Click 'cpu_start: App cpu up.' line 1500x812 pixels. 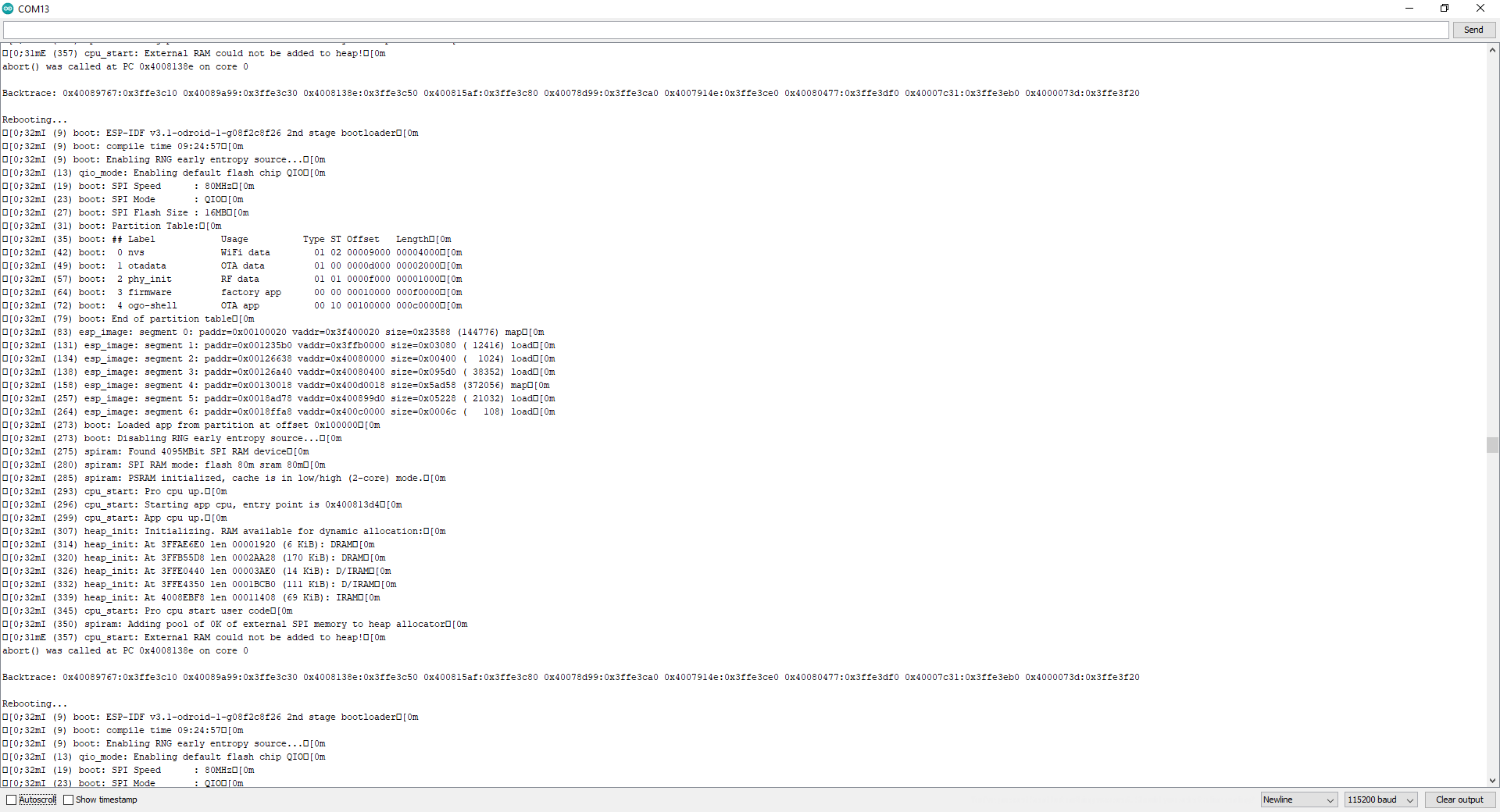tap(115, 518)
